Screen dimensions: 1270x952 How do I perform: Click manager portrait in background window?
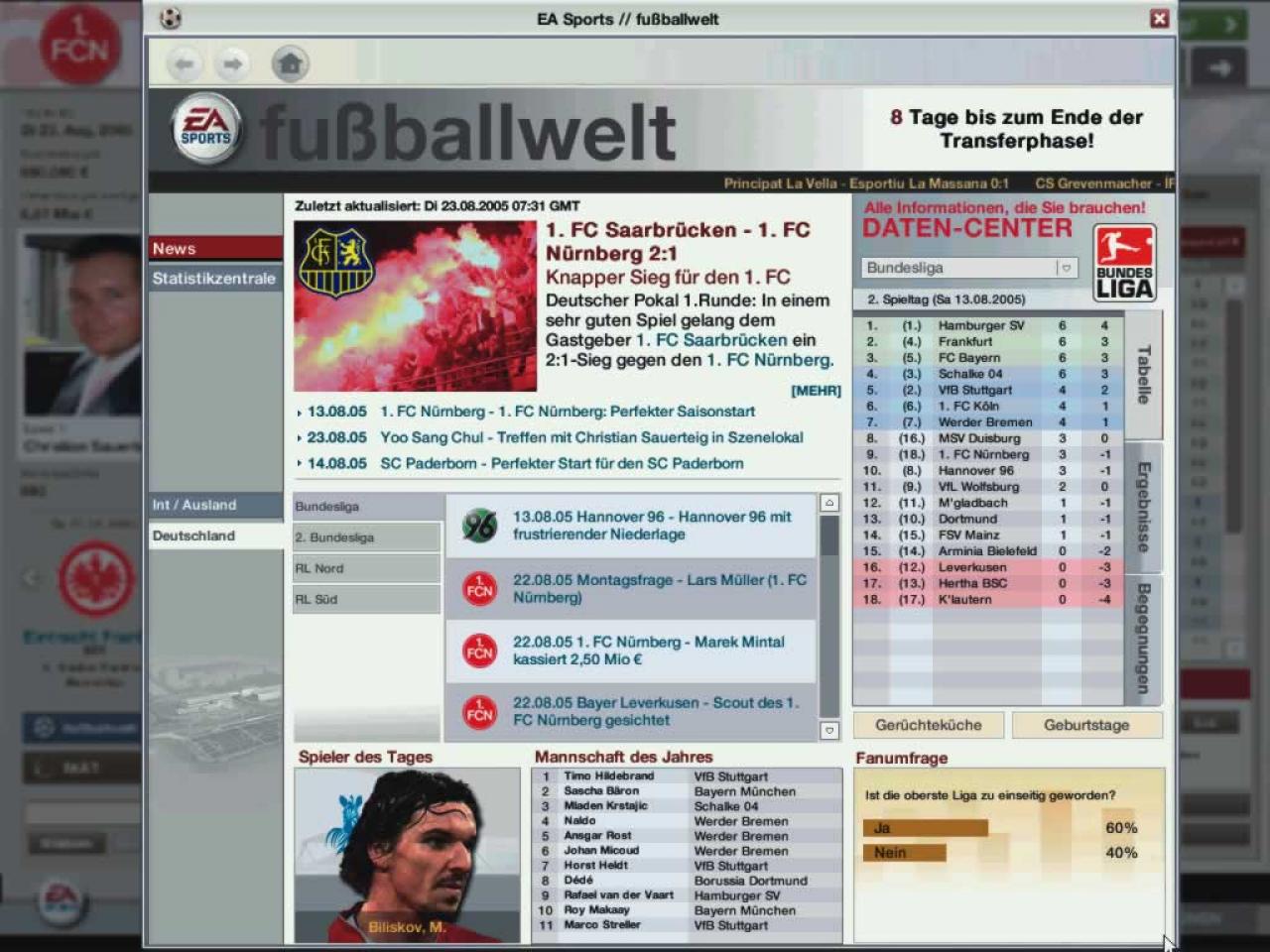click(81, 324)
